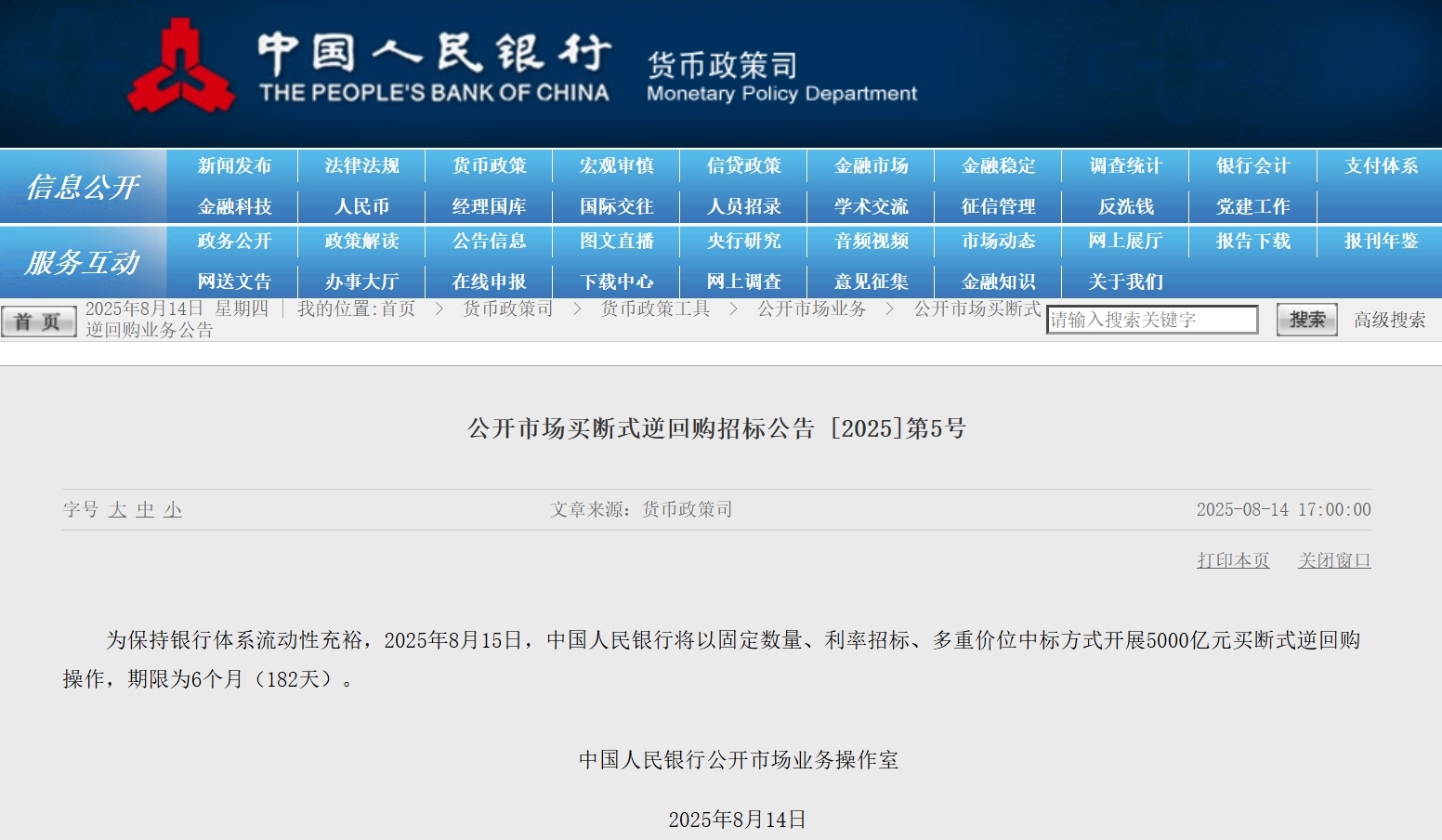Screen dimensions: 1442x840
Task: Navigate to 货币政策工具 in the breadcrumb
Action: 655,308
